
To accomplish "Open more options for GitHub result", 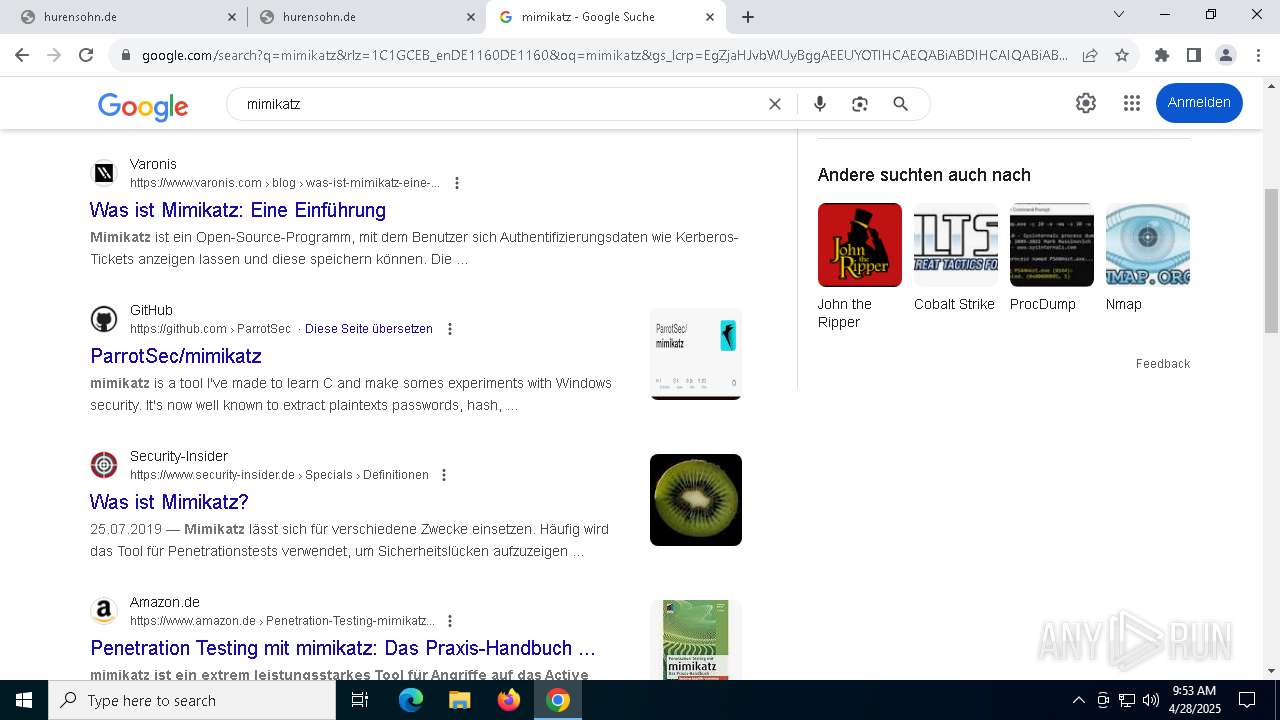I will point(450,329).
